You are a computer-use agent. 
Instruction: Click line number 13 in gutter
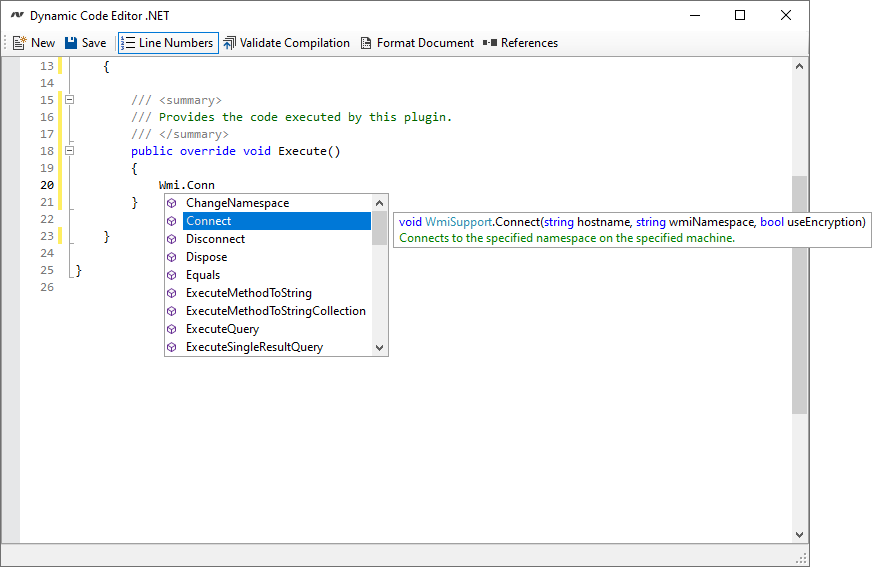click(x=47, y=66)
